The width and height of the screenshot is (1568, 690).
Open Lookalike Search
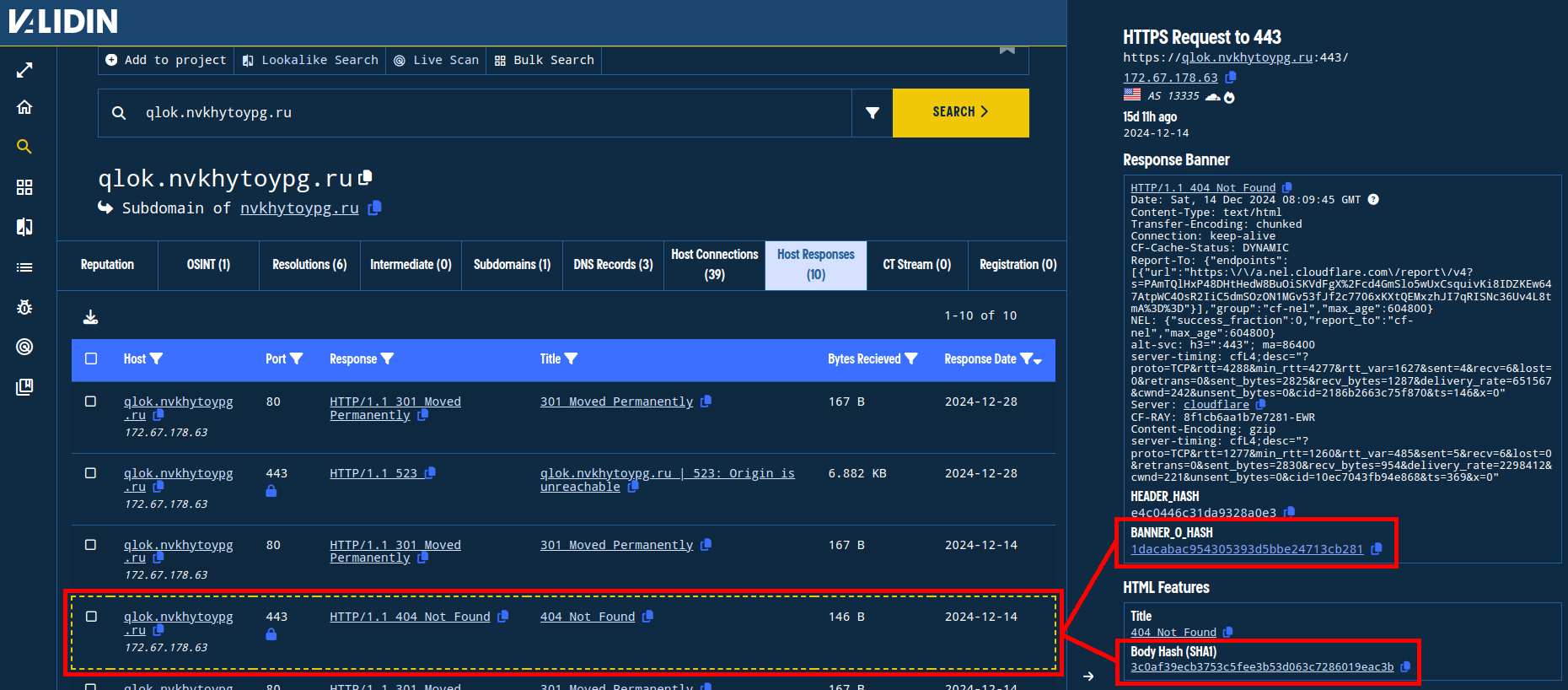pyautogui.click(x=310, y=60)
